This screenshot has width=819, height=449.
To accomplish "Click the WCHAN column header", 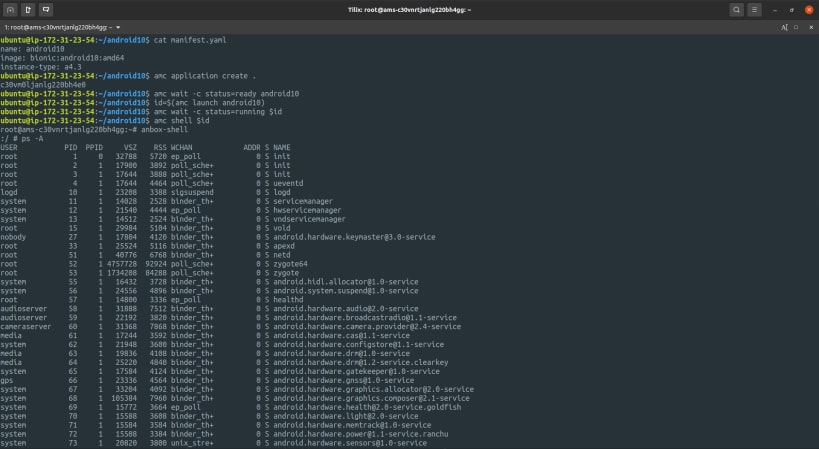I will pos(181,147).
